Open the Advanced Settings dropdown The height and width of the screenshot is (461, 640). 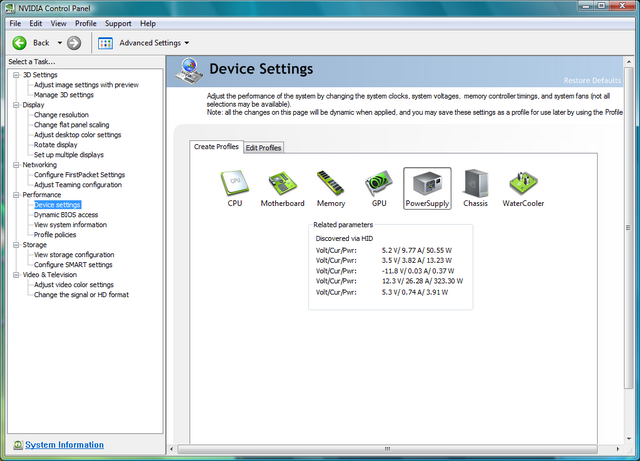click(x=187, y=43)
